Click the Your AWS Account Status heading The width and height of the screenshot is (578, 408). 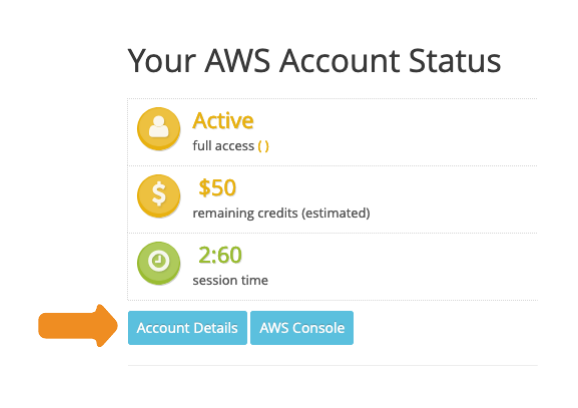click(x=314, y=61)
